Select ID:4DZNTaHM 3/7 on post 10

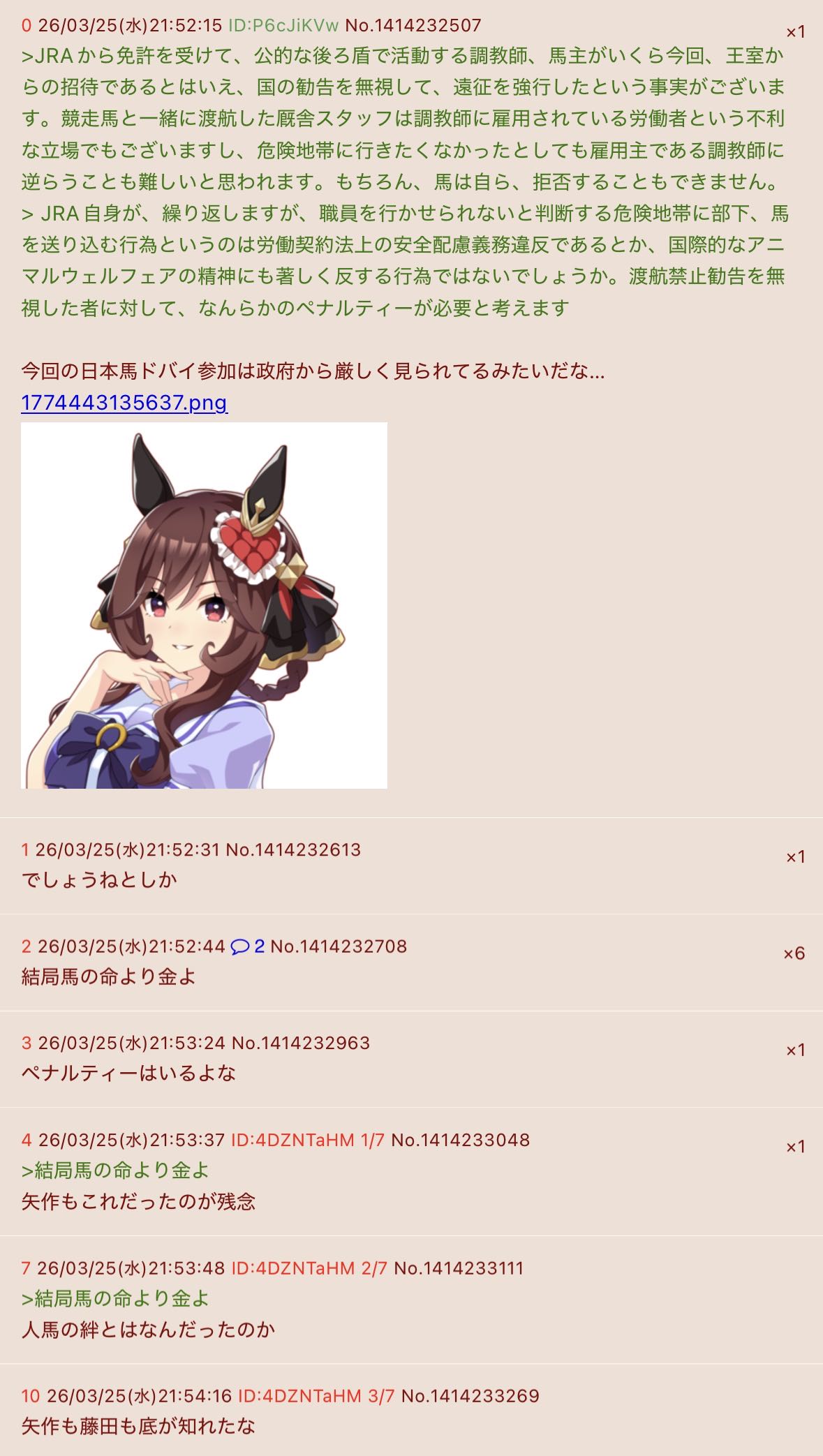[x=316, y=1396]
